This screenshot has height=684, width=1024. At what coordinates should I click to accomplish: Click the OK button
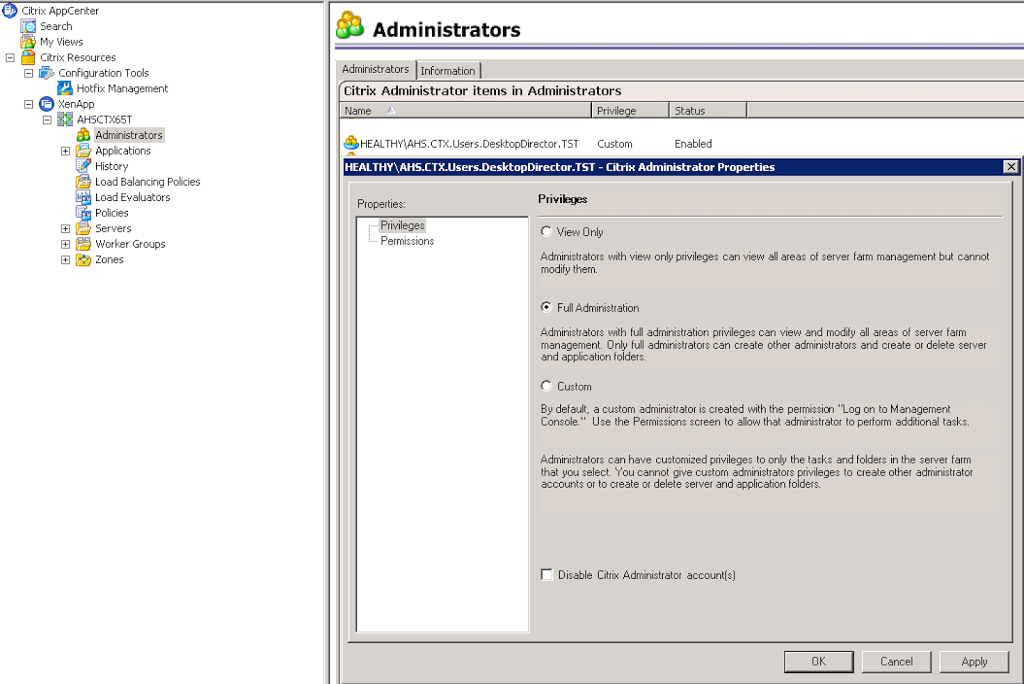point(818,661)
